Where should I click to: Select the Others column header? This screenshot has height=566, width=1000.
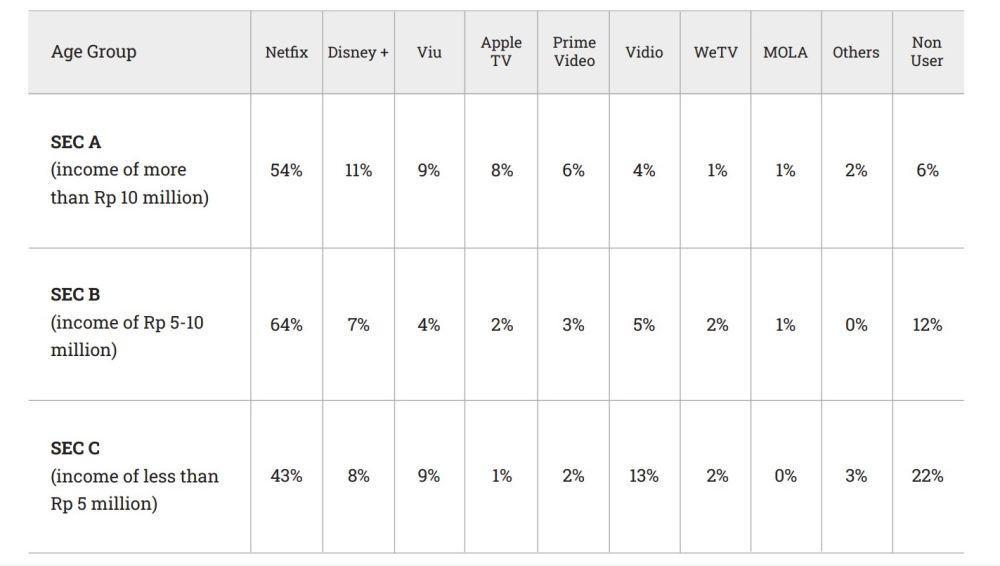(x=856, y=52)
